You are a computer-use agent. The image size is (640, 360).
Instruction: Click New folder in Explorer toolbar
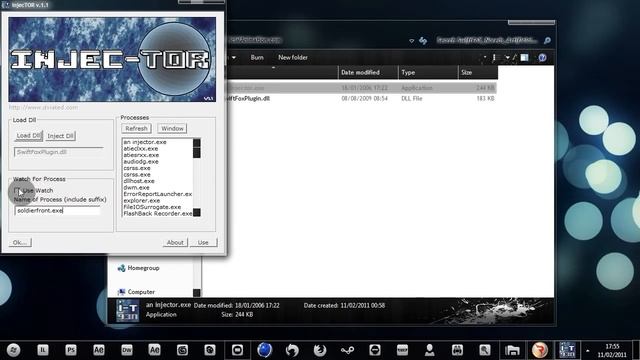coord(293,58)
